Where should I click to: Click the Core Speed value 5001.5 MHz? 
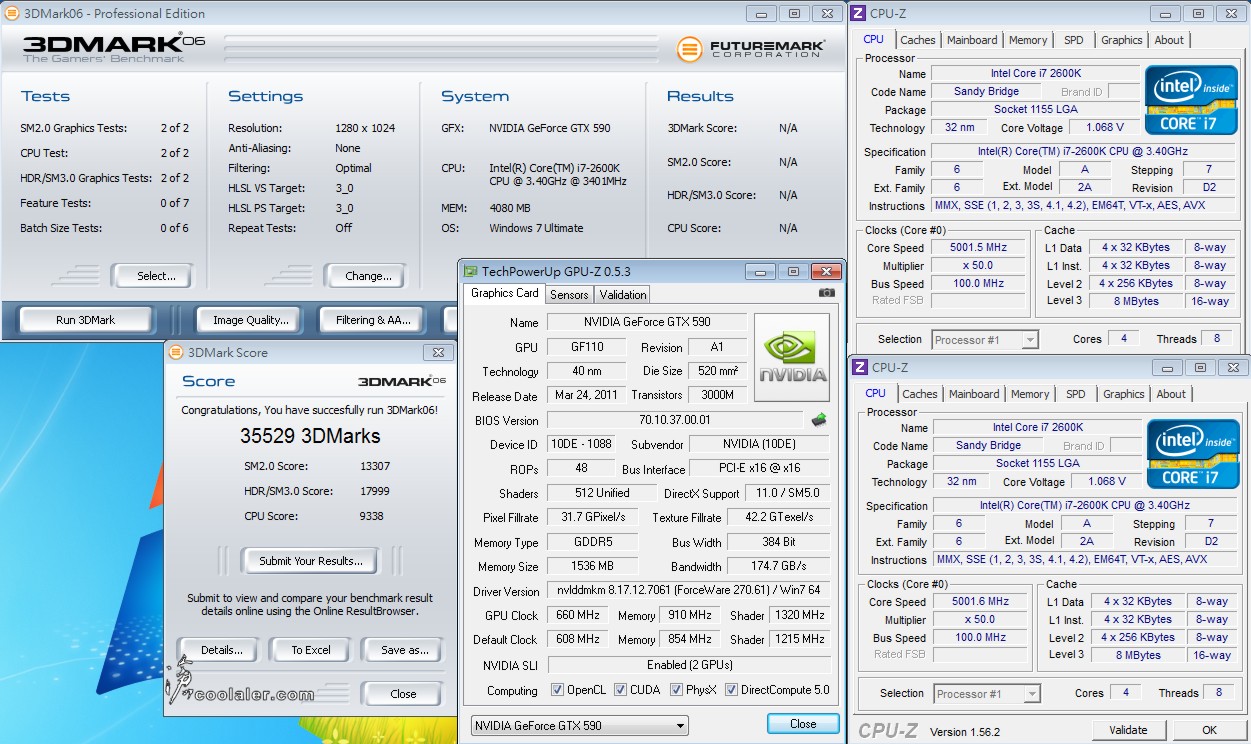click(x=979, y=248)
